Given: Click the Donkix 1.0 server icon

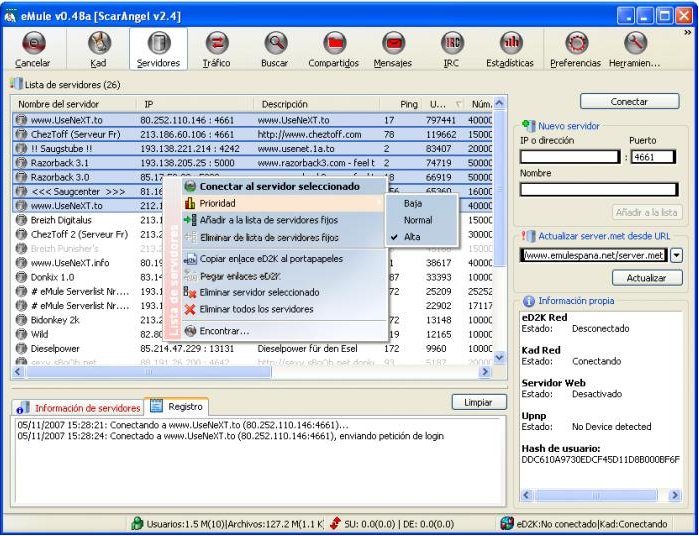Looking at the screenshot, I should coord(21,277).
